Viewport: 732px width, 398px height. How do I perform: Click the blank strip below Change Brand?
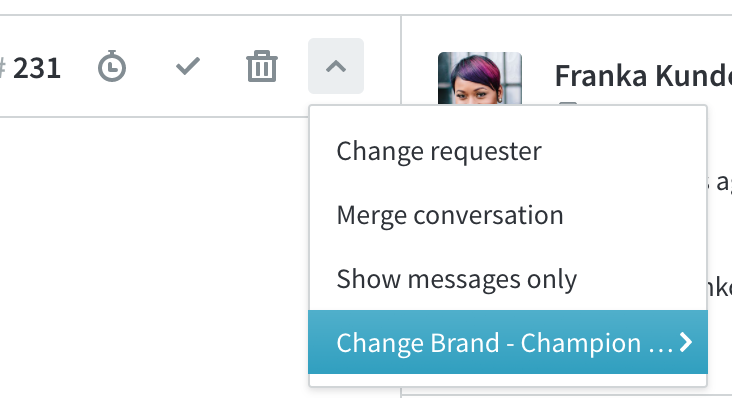click(x=508, y=379)
